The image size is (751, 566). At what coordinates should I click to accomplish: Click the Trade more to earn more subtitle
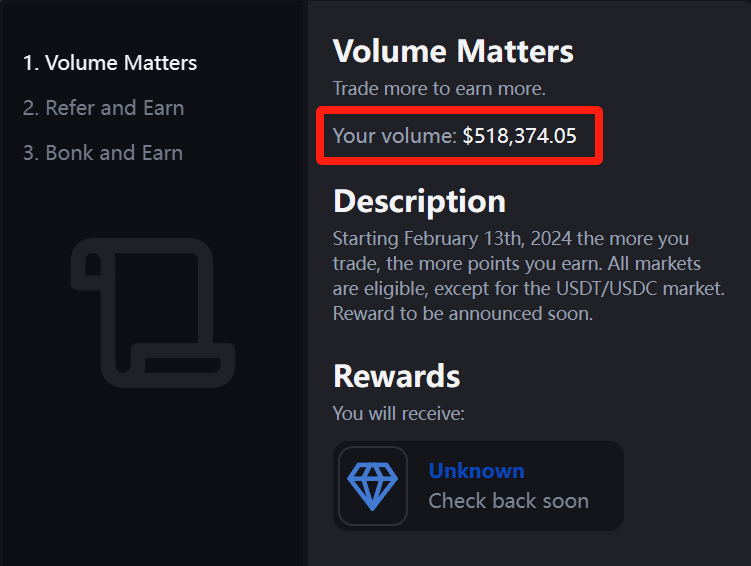pyautogui.click(x=439, y=89)
